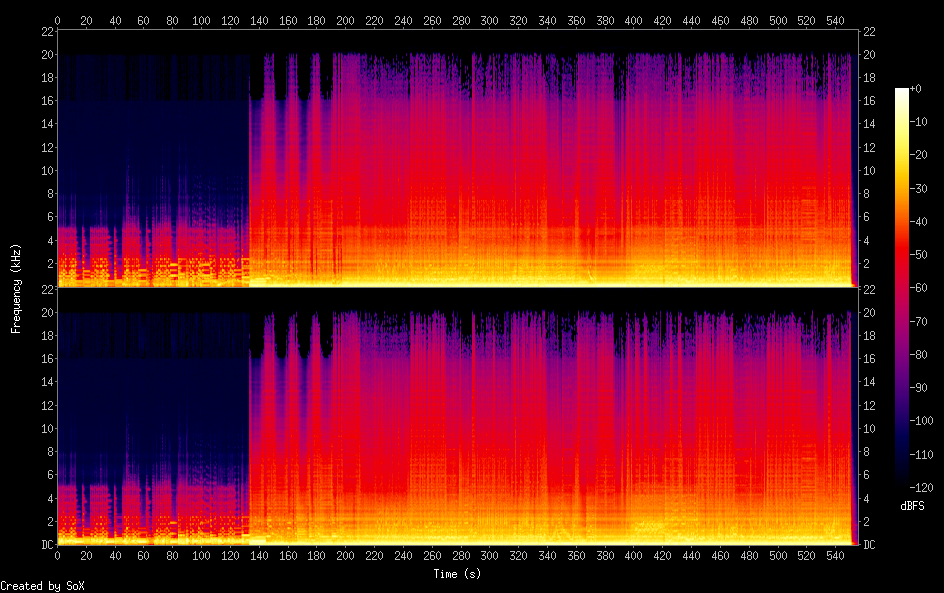Click the DC label at the bottom right
The width and height of the screenshot is (944, 593).
tap(869, 544)
